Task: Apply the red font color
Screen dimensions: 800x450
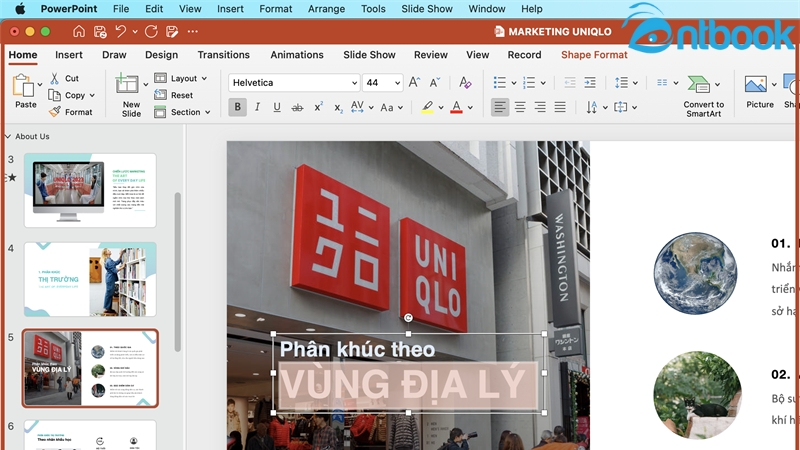Action: click(457, 107)
